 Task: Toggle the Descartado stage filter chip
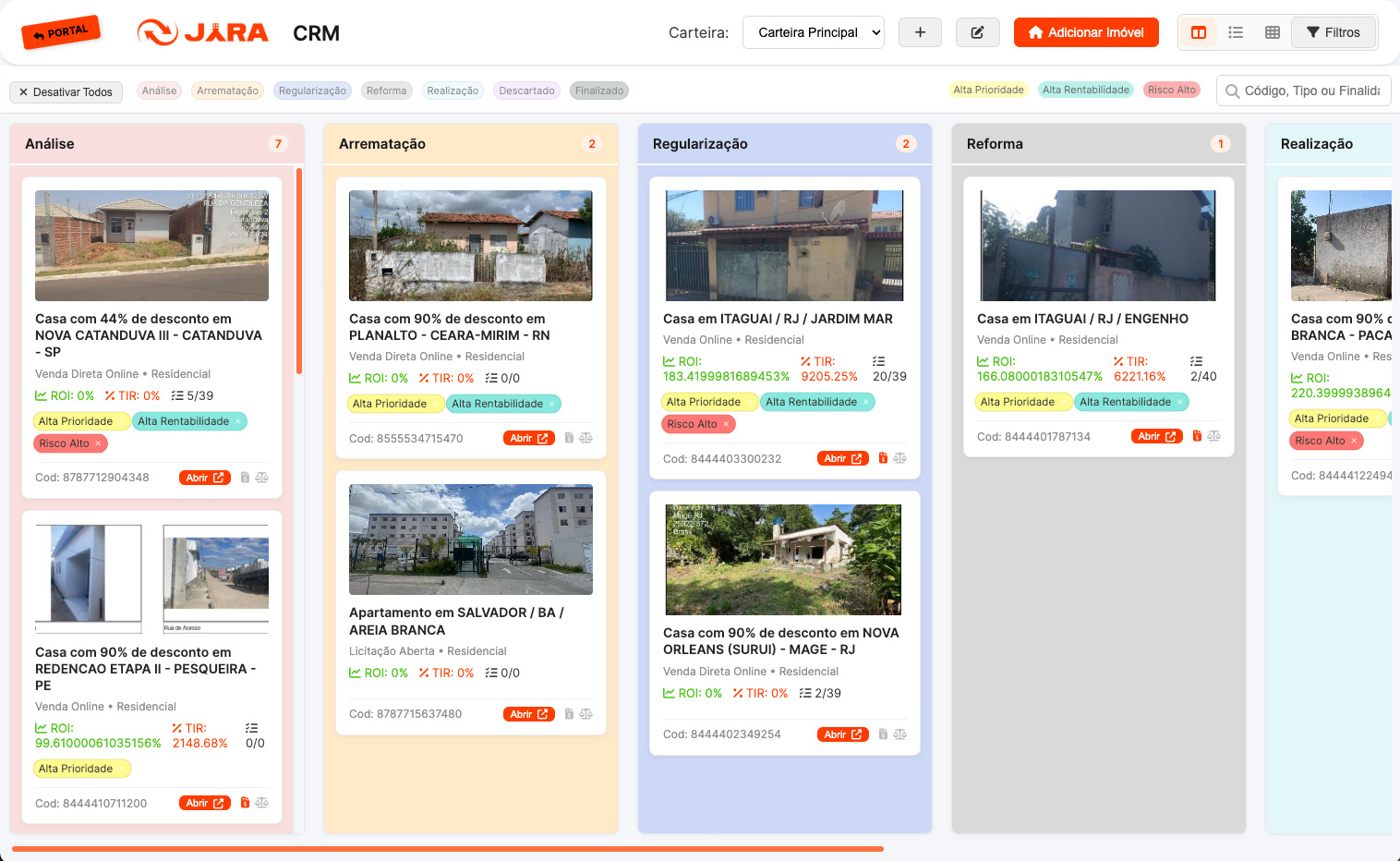click(526, 91)
